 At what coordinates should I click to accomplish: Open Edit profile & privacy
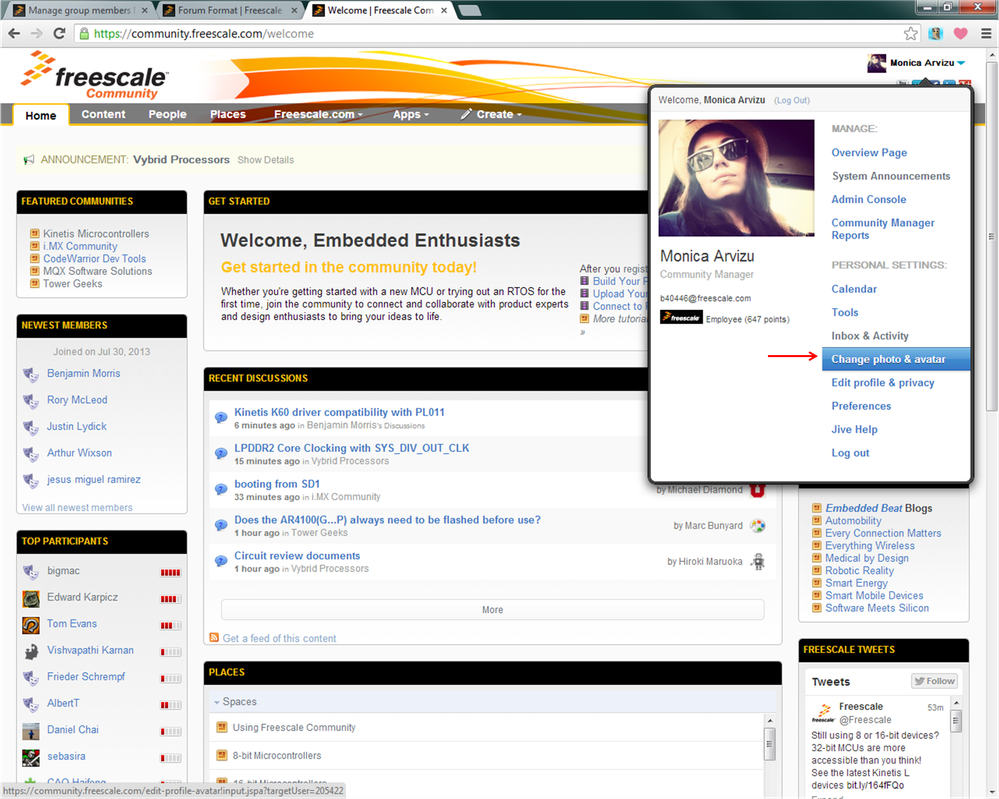pos(882,382)
